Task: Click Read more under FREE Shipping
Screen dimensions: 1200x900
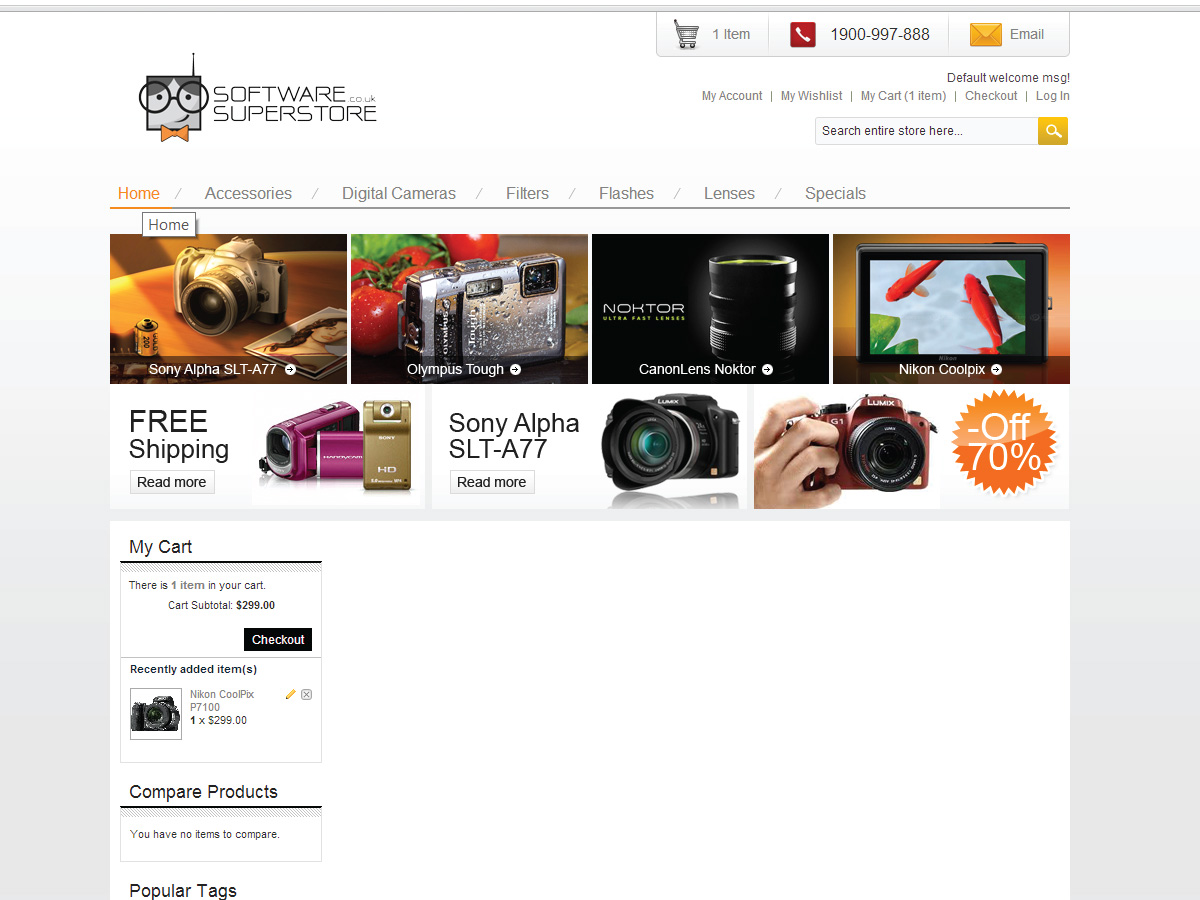Action: pos(172,482)
